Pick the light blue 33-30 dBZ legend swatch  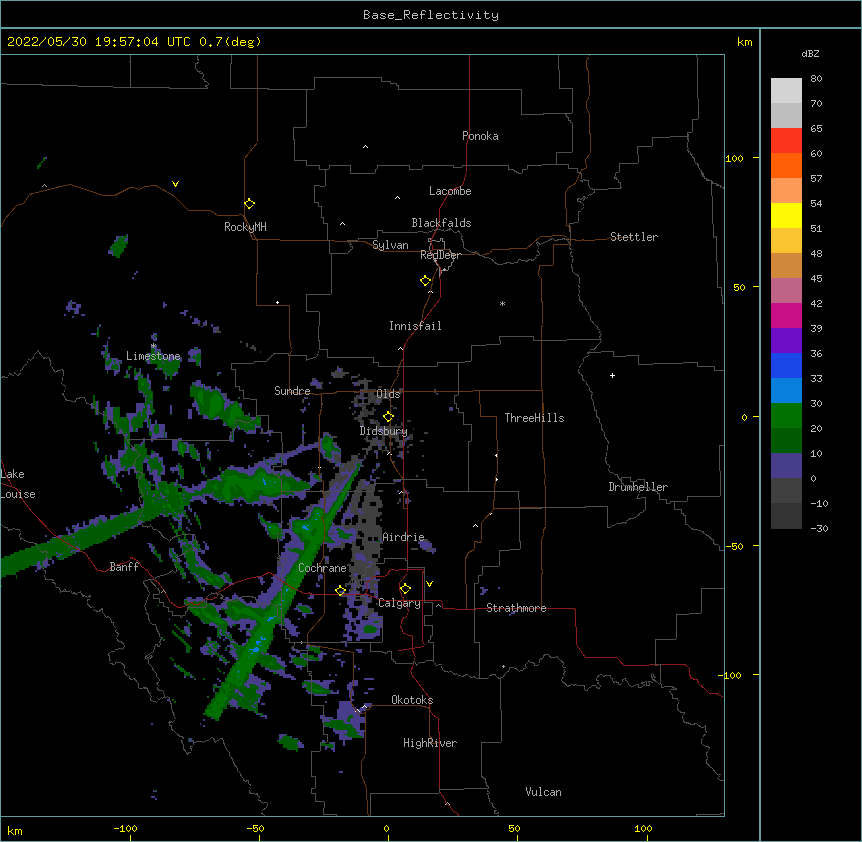786,391
